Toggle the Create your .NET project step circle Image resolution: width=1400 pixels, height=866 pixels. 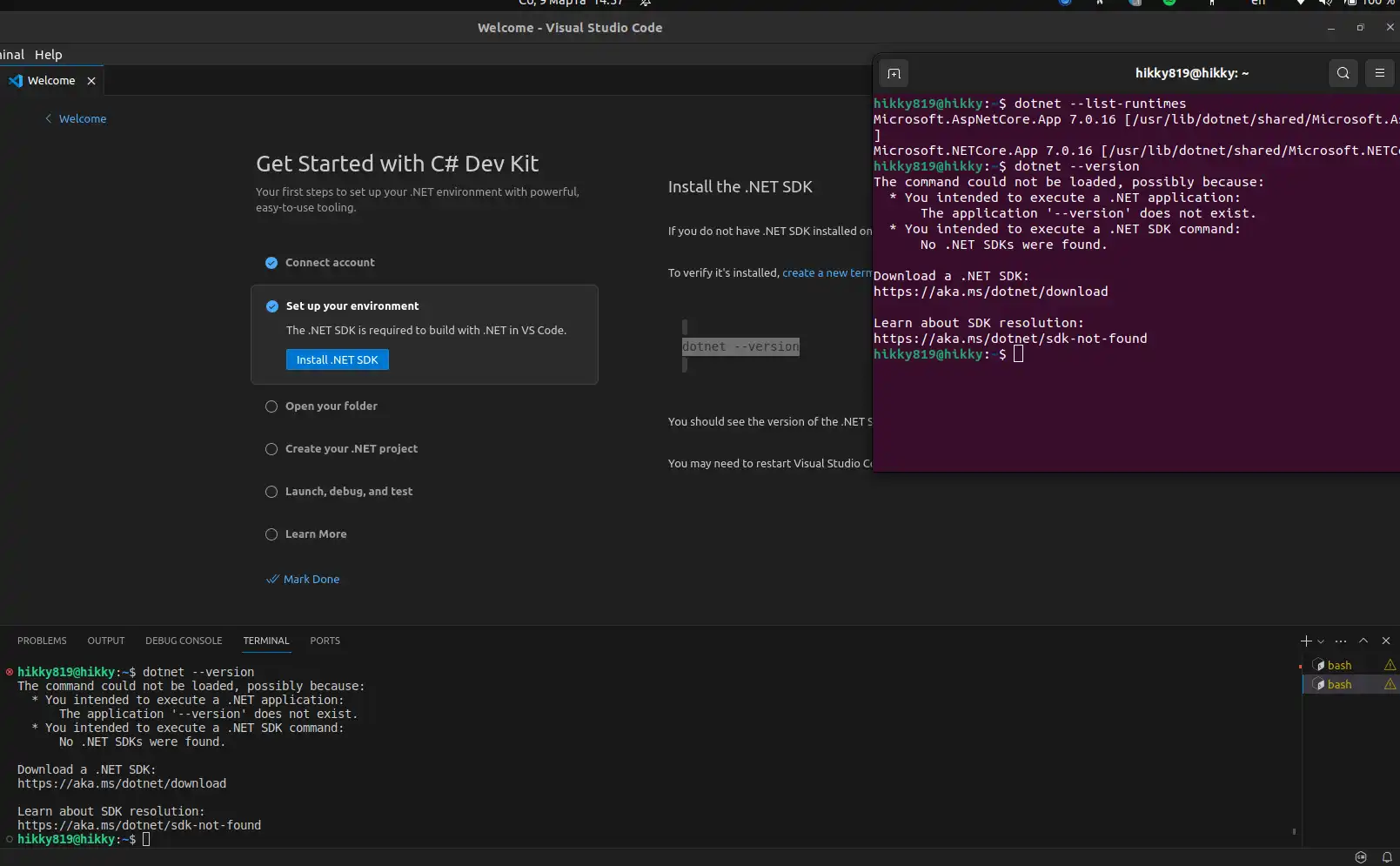click(x=271, y=449)
